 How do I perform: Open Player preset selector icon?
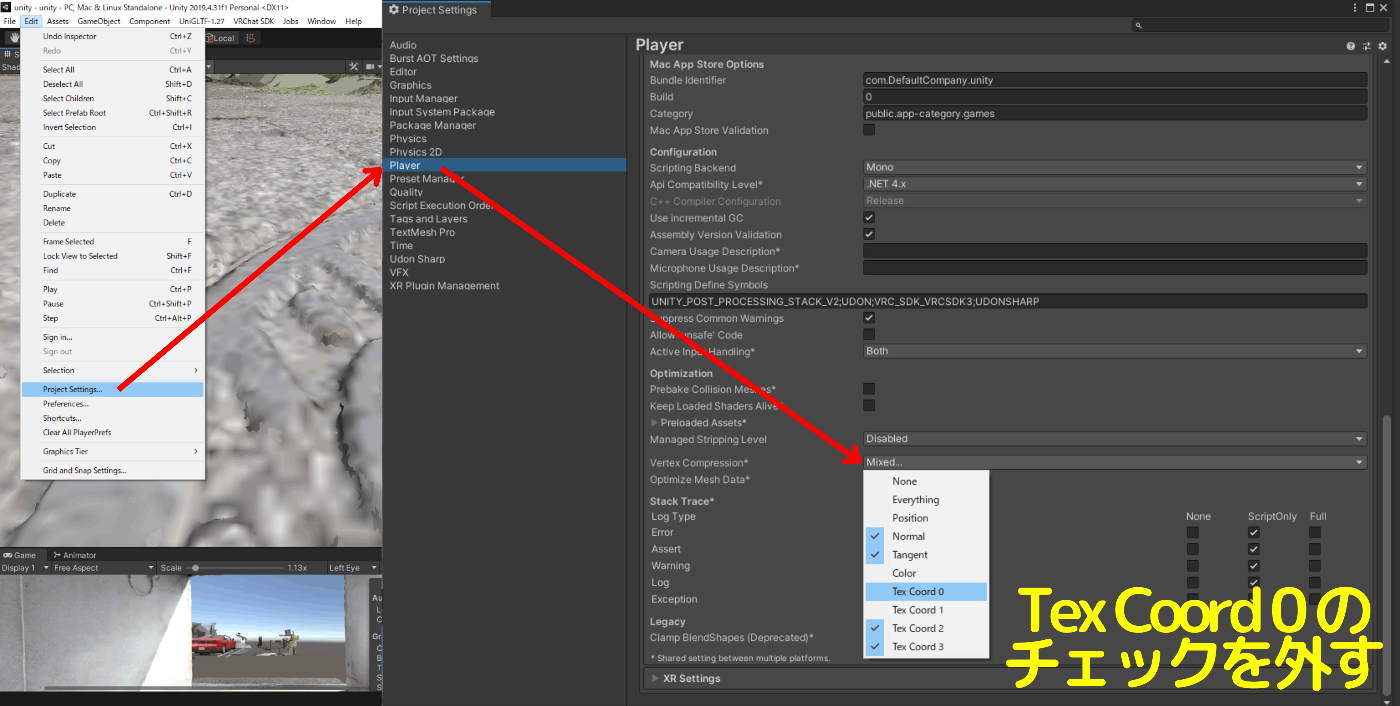click(1367, 46)
